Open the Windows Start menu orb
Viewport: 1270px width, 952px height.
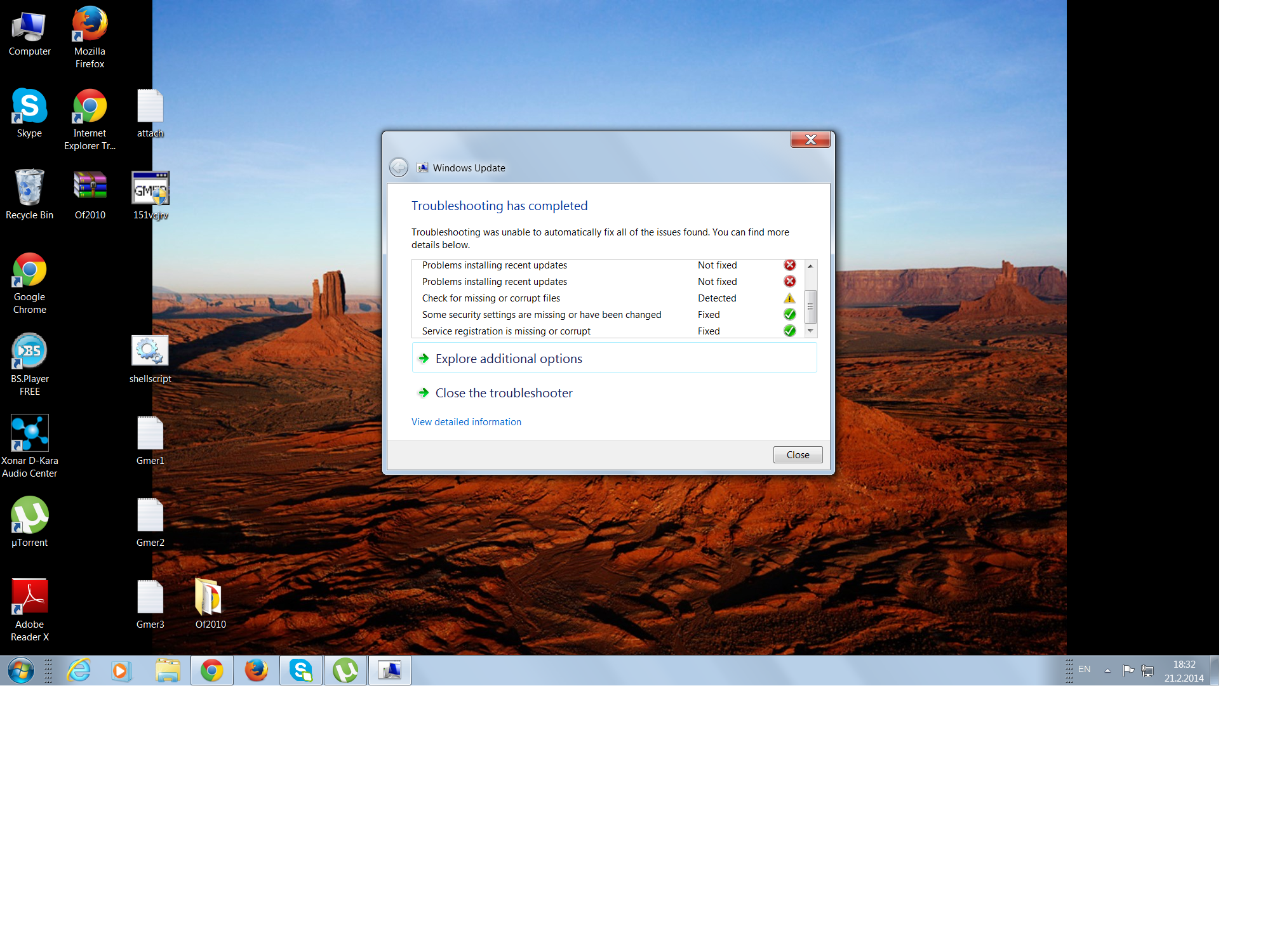[x=21, y=671]
